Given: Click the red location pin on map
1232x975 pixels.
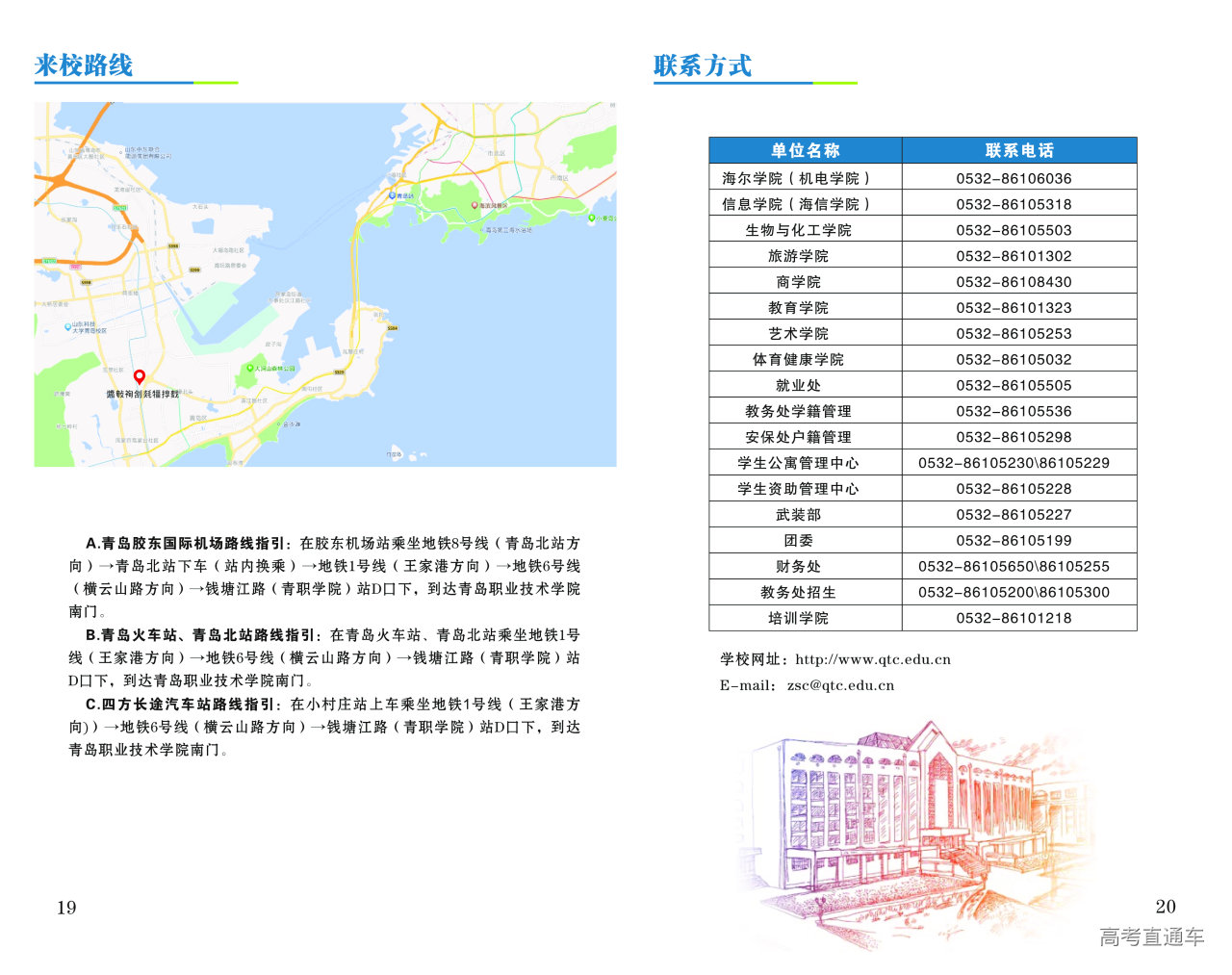Looking at the screenshot, I should coord(140,376).
